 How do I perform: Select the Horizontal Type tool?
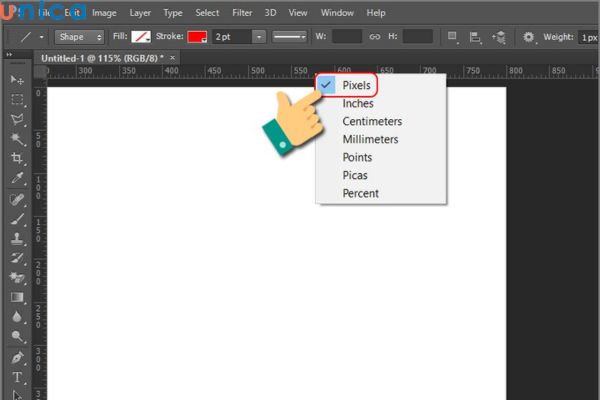click(17, 378)
